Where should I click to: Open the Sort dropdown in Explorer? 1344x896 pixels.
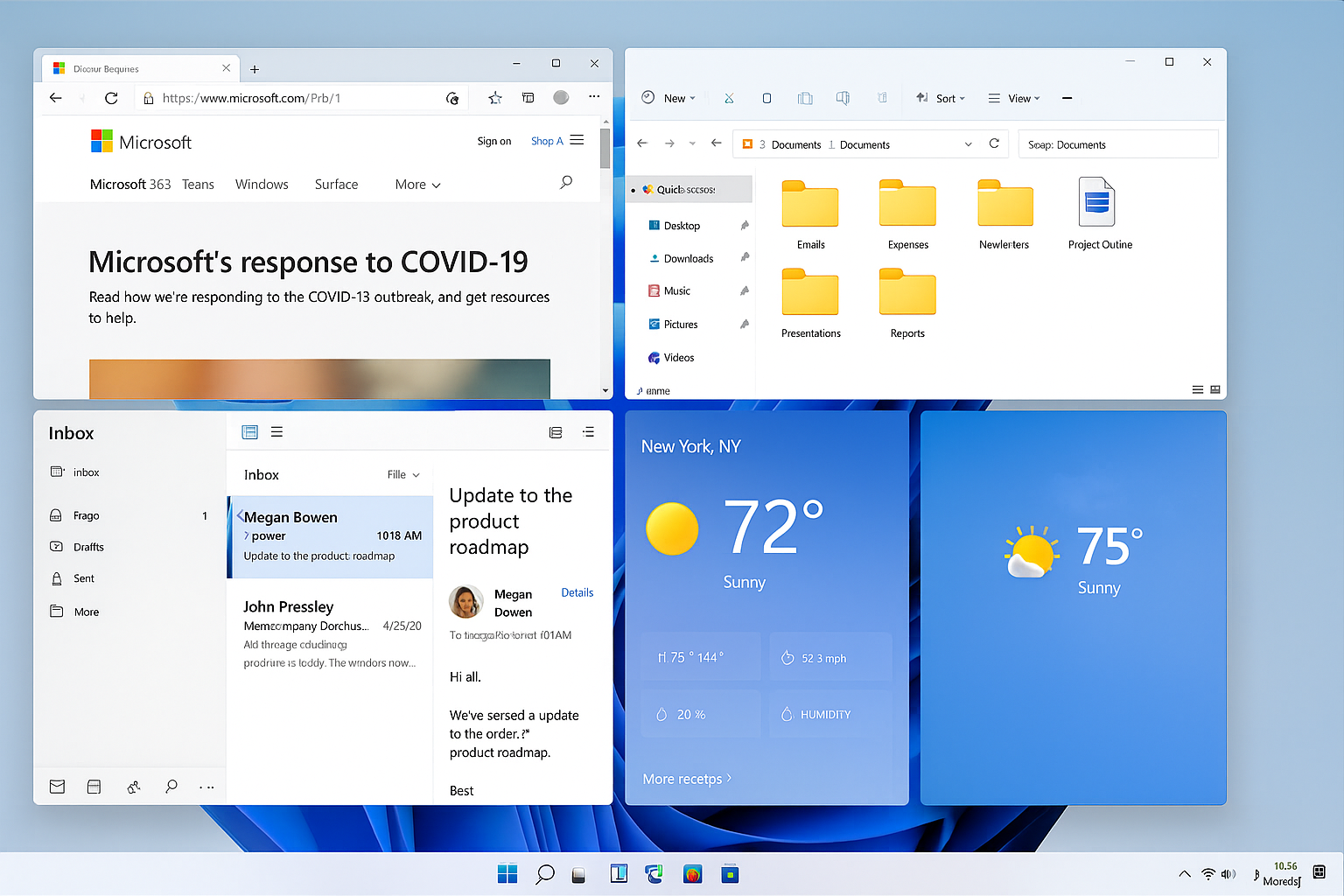pos(941,98)
